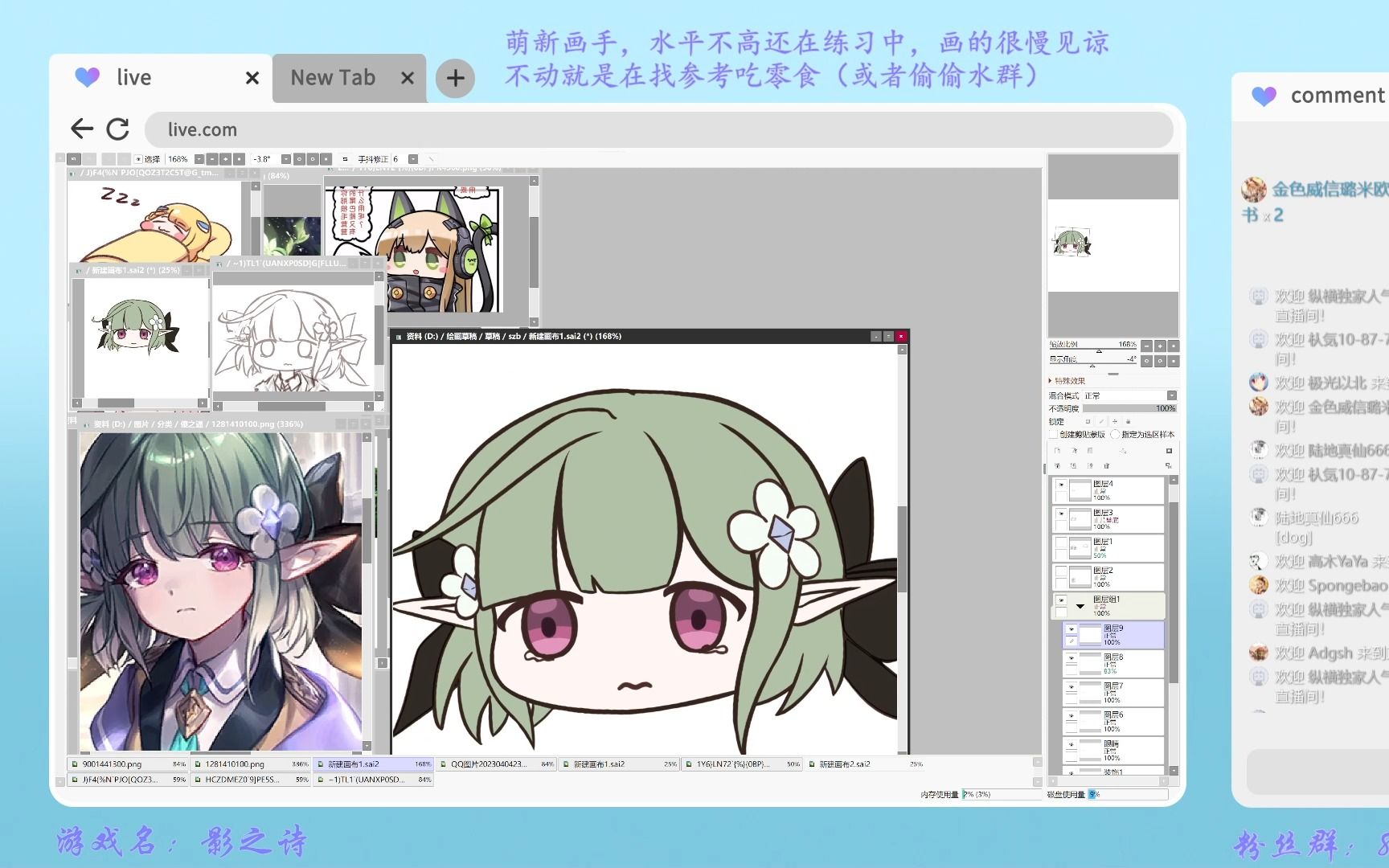Image resolution: width=1389 pixels, height=868 pixels.
Task: Click the apply-mask icon below layer mask icon
Action: click(x=1169, y=466)
